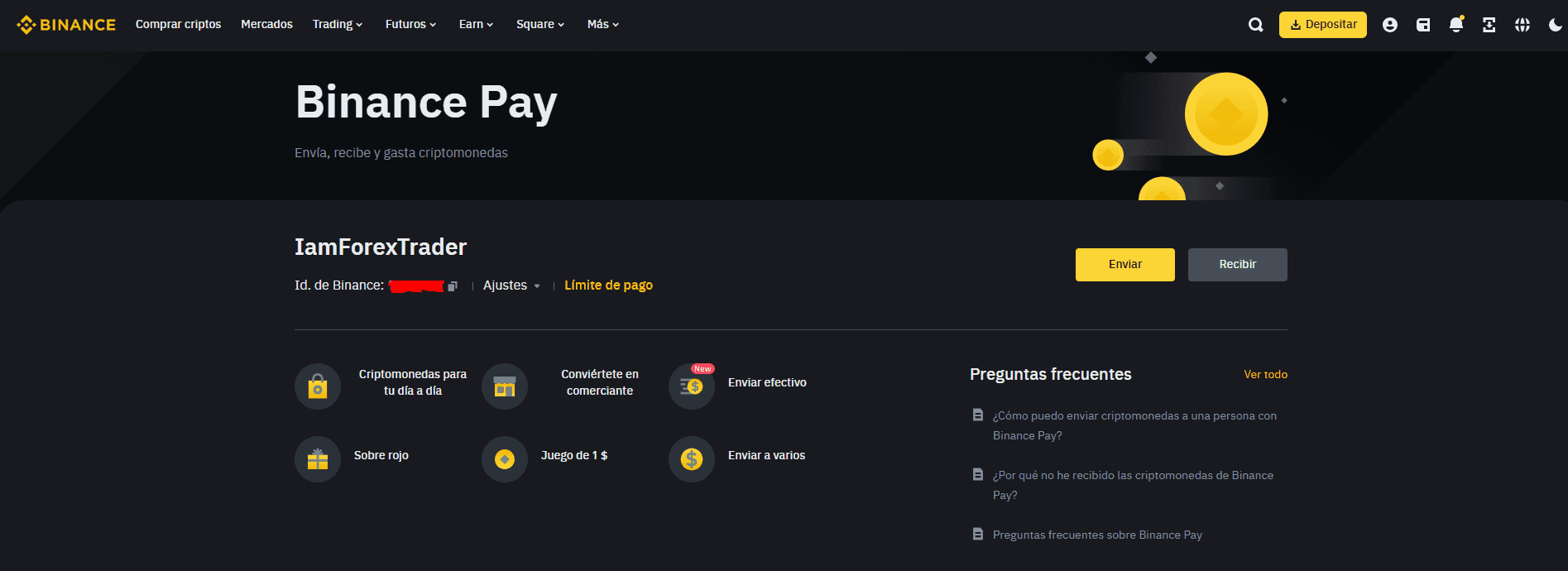Expand the Más dropdown
Image resolution: width=1568 pixels, height=571 pixels.
point(603,25)
